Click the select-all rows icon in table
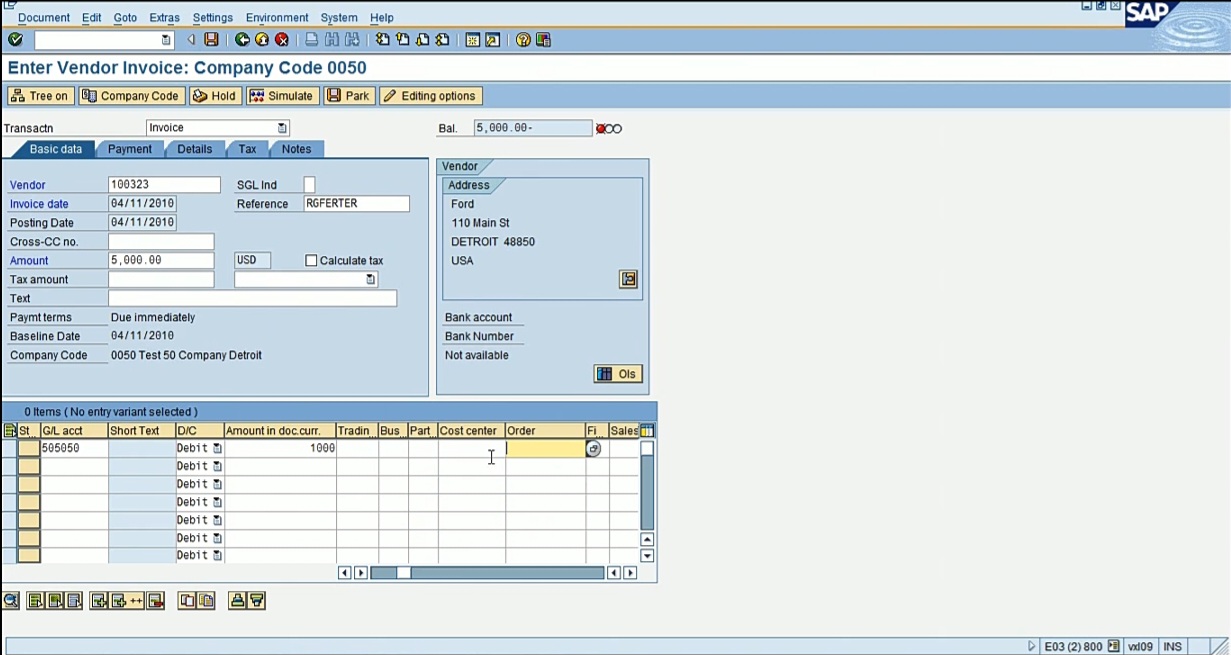Viewport: 1231px width, 655px height. 10,431
